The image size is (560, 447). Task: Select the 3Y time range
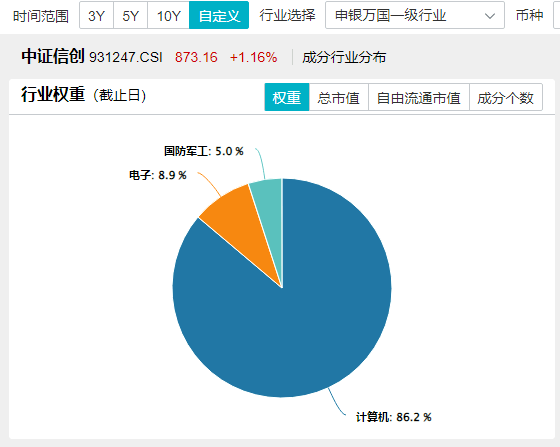point(96,15)
